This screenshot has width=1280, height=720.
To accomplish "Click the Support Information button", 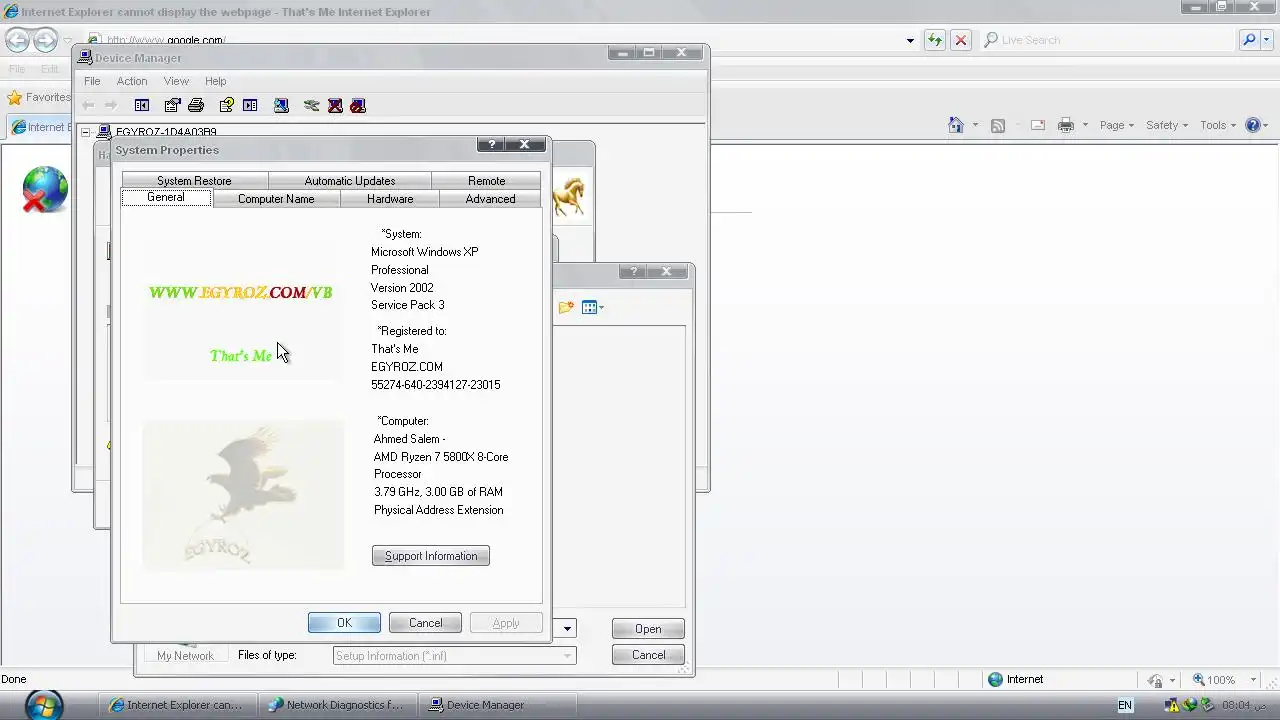I will tap(431, 556).
